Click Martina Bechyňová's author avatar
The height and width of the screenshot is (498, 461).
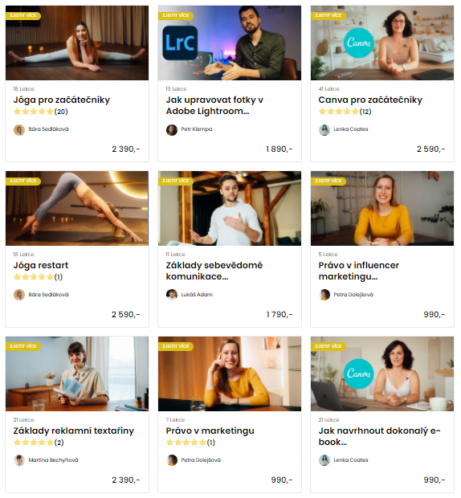(x=19, y=460)
